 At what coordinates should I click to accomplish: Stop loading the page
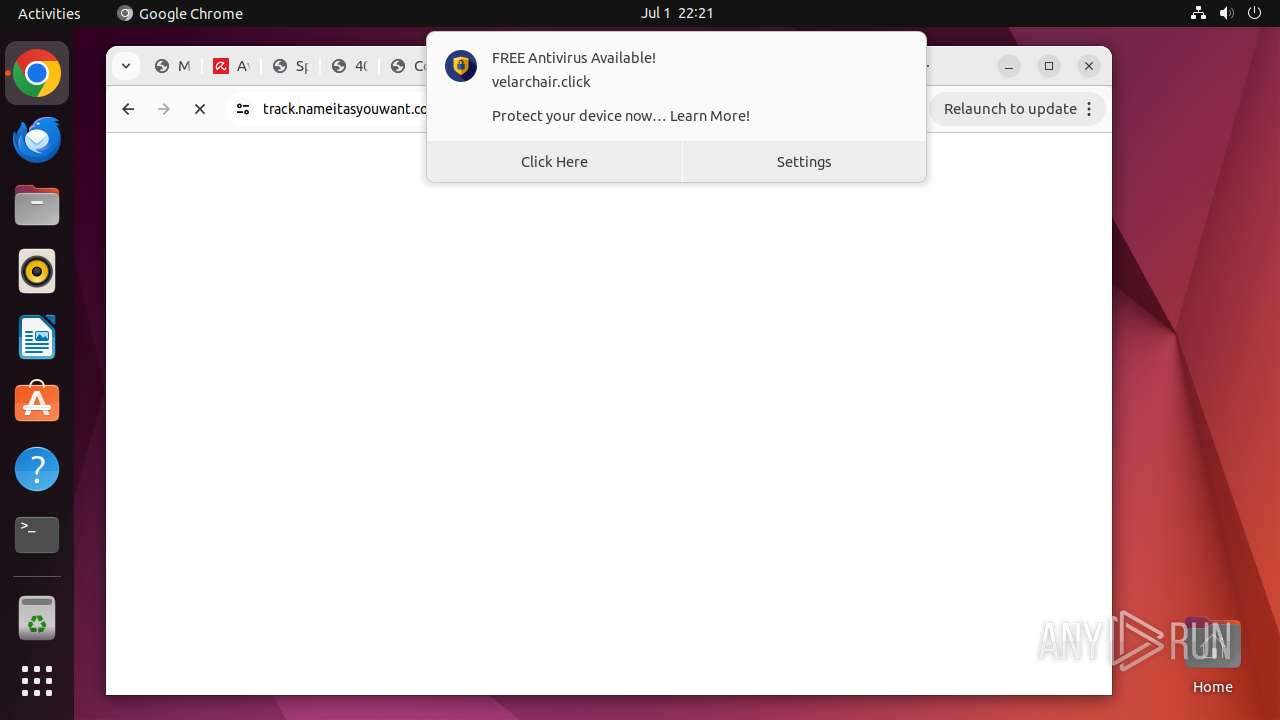(x=200, y=109)
